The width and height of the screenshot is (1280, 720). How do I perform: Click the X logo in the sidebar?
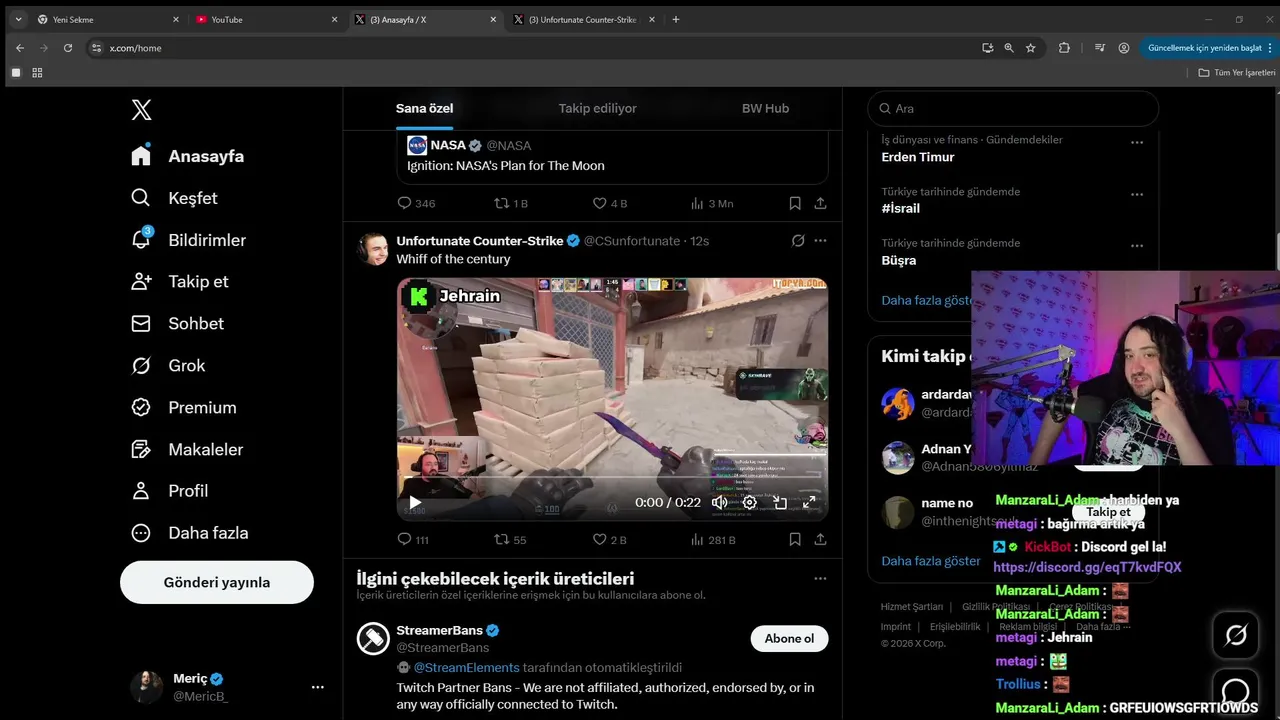(141, 110)
